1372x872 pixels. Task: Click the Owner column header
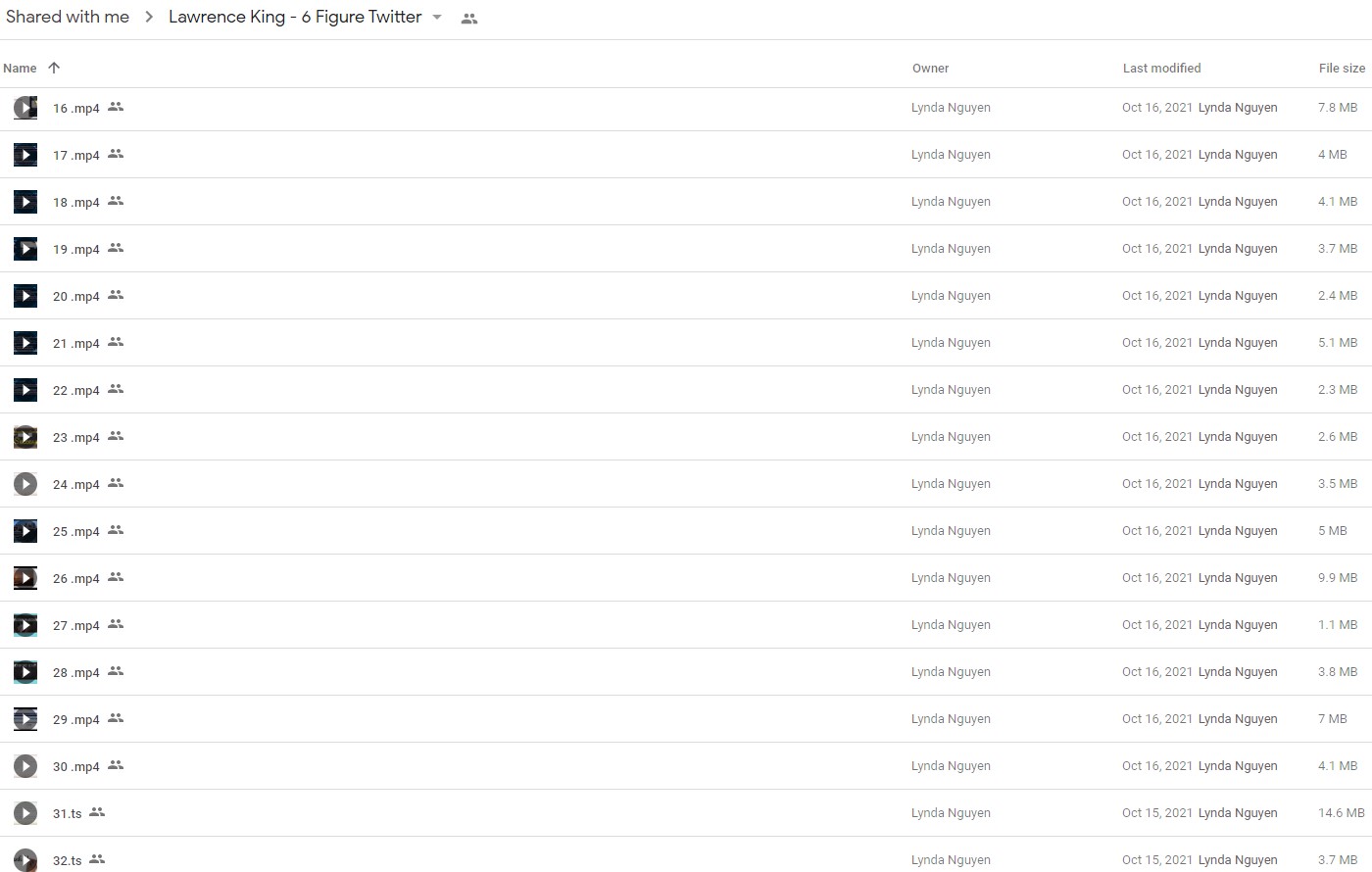930,68
